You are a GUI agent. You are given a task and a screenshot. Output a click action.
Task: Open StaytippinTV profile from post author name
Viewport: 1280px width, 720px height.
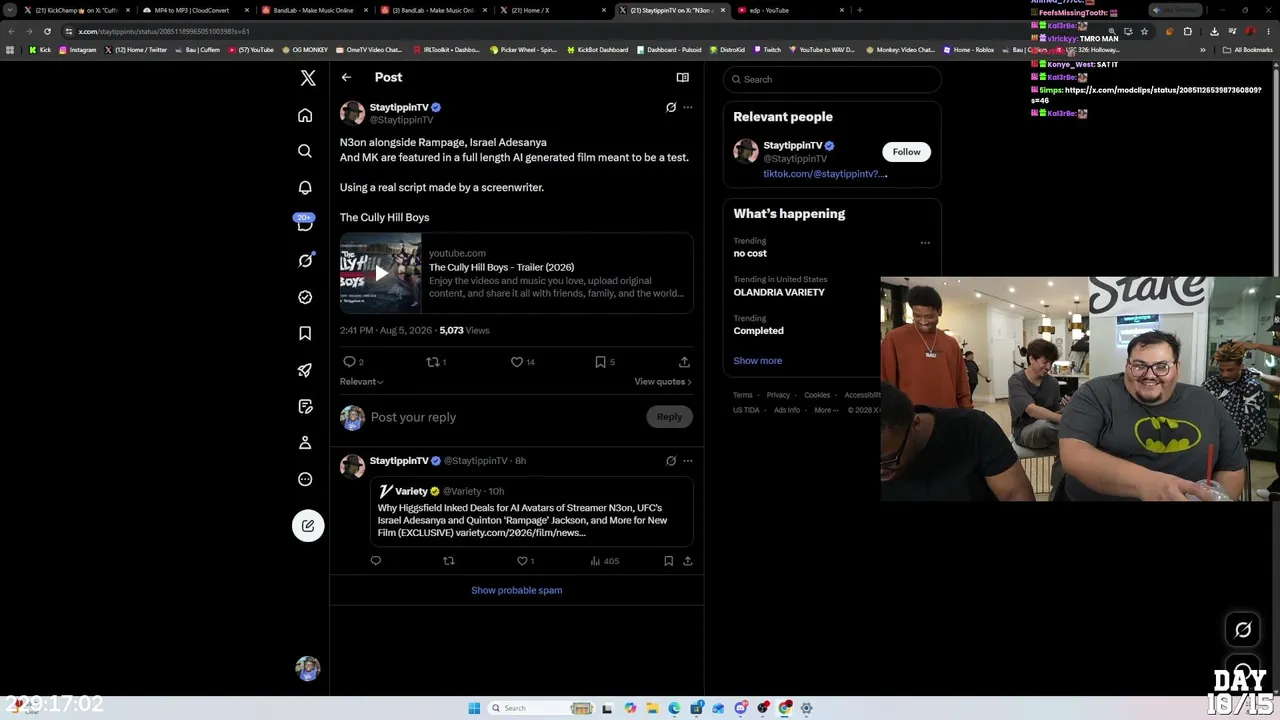[399, 107]
